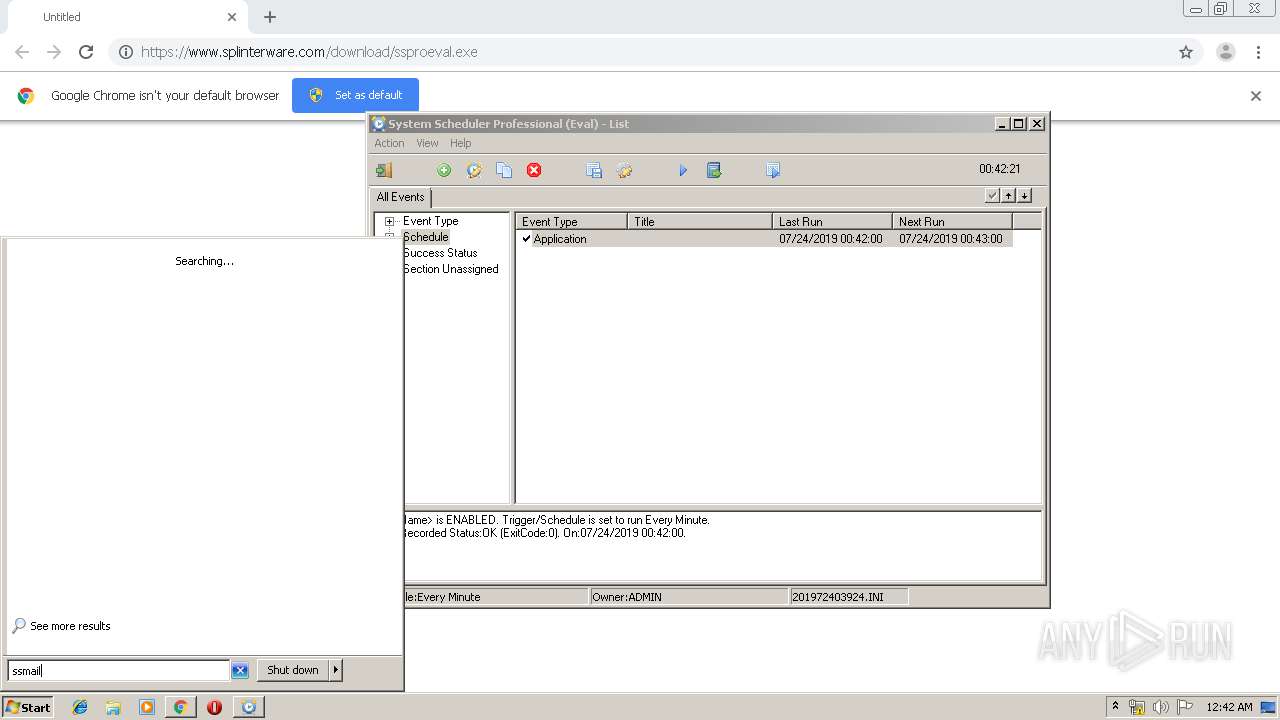The height and width of the screenshot is (720, 1280).
Task: Click the volume speaker tray icon
Action: [1161, 707]
